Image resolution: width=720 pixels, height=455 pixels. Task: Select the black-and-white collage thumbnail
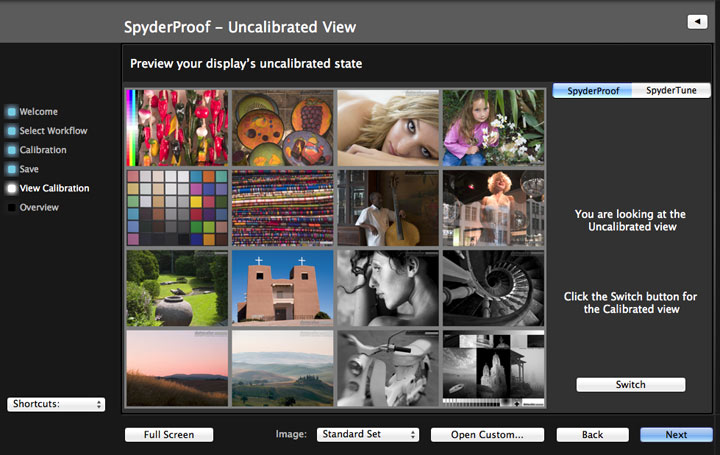[494, 368]
